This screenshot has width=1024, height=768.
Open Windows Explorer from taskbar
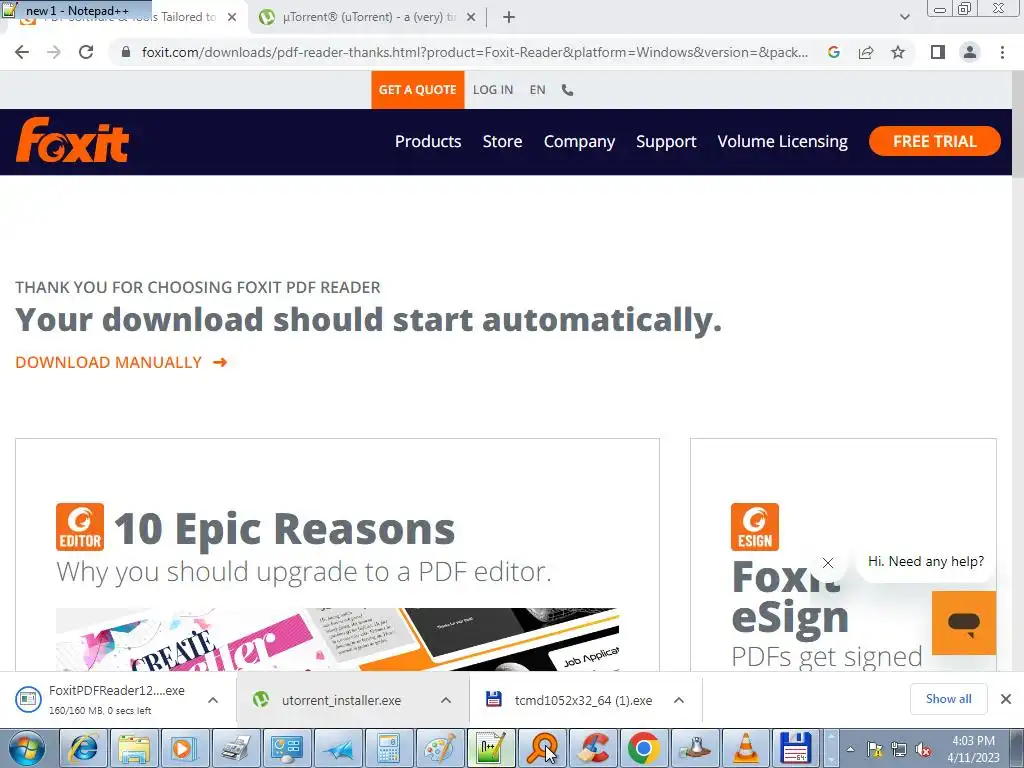[135, 748]
